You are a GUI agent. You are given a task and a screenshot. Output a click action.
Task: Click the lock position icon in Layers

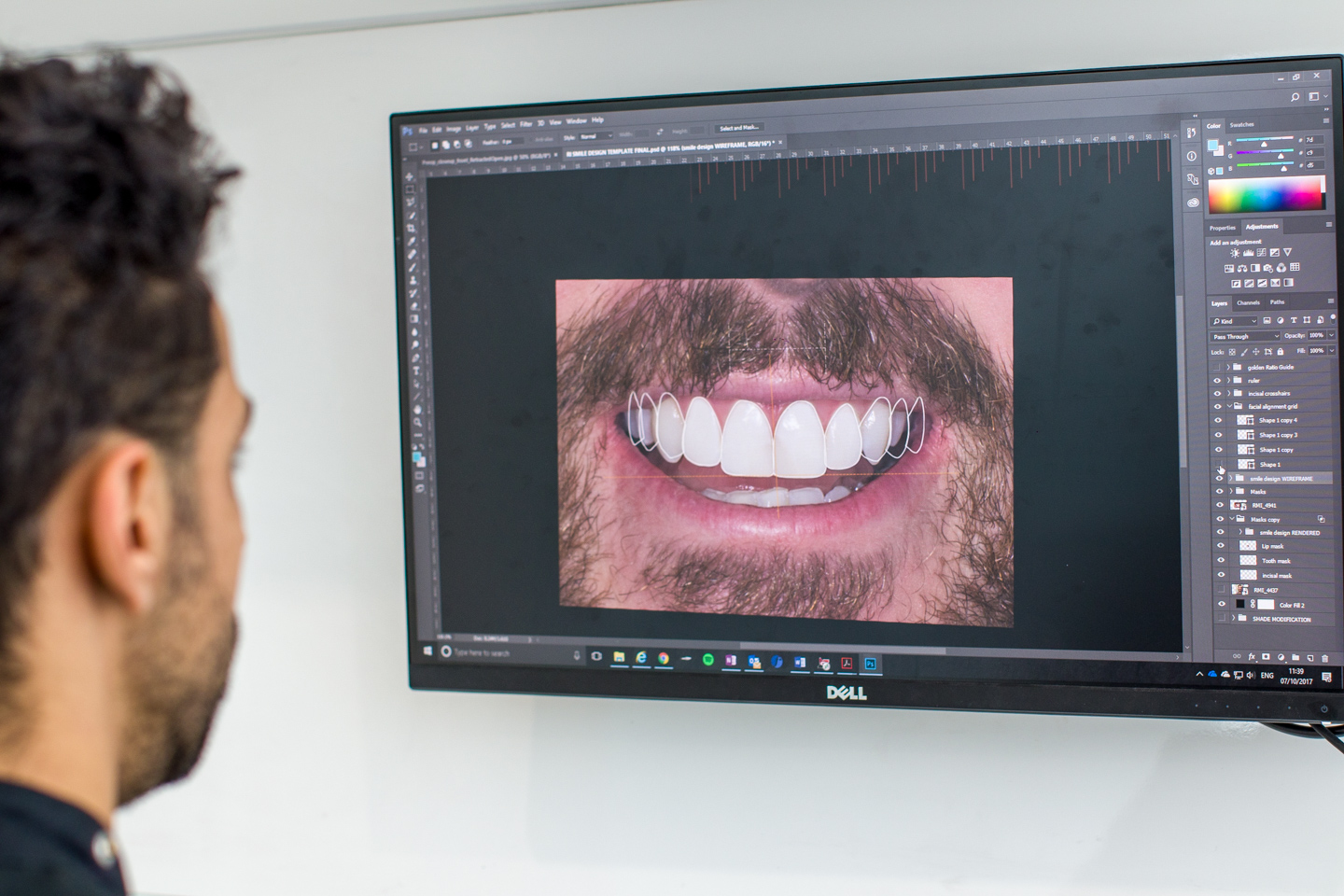point(1256,352)
